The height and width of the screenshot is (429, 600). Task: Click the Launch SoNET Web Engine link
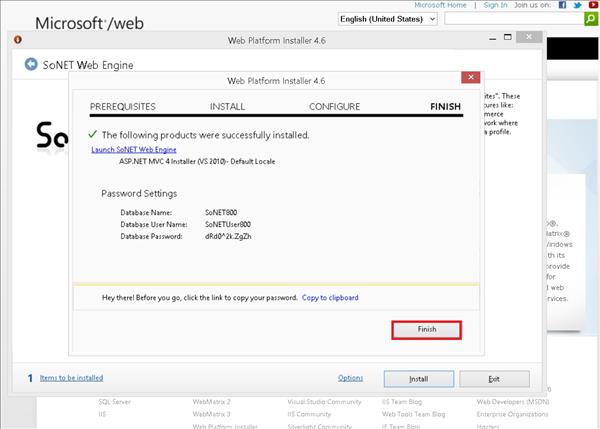[x=134, y=150]
